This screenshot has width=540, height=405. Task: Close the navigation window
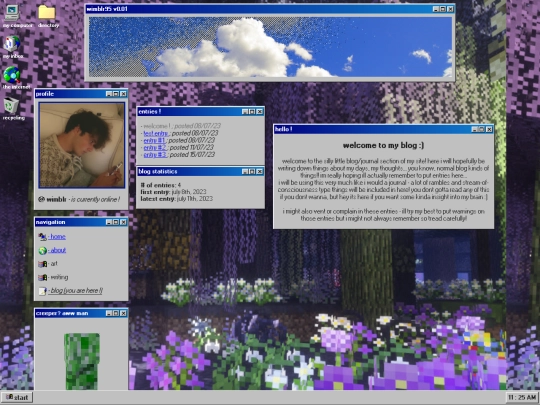pyautogui.click(x=123, y=222)
